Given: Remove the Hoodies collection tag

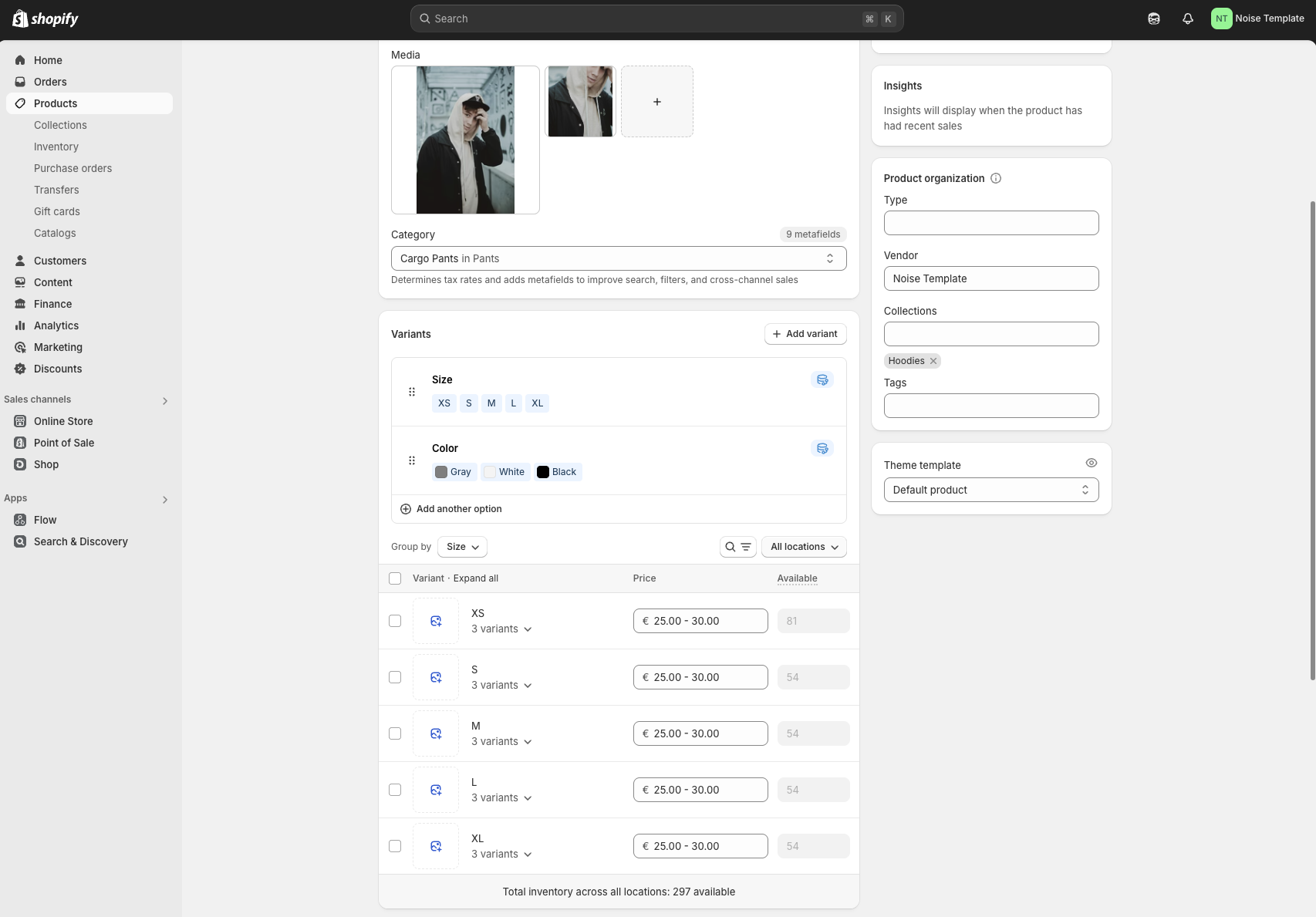Looking at the screenshot, I should tap(933, 360).
